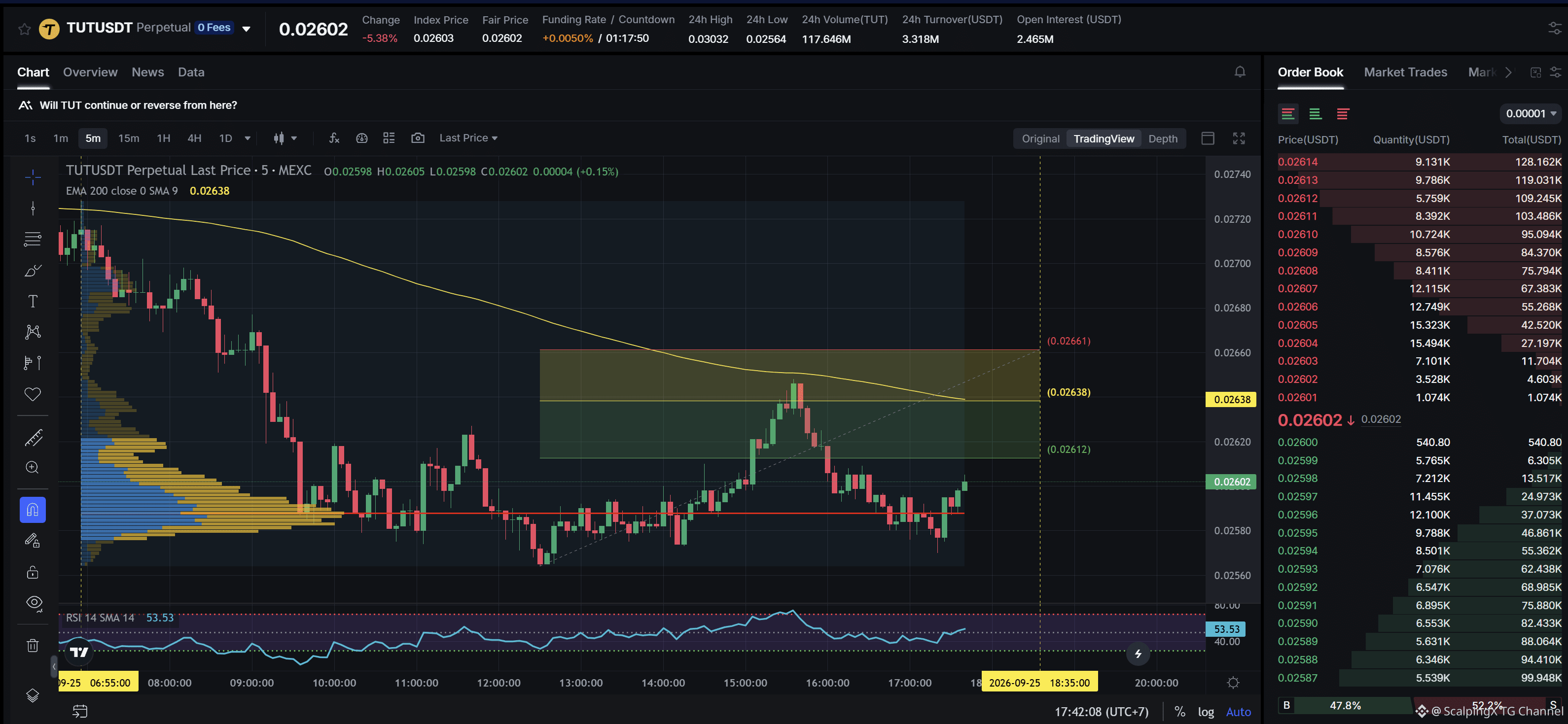Click the trash remove drawings icon
This screenshot has height=724, width=1568.
tap(33, 646)
